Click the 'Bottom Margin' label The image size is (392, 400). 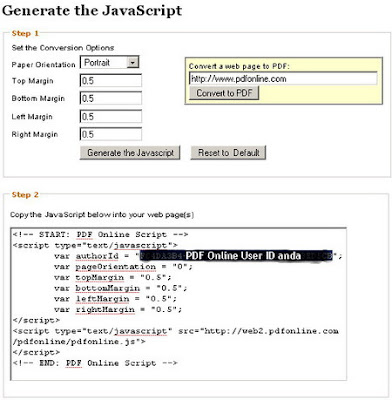pos(38,99)
